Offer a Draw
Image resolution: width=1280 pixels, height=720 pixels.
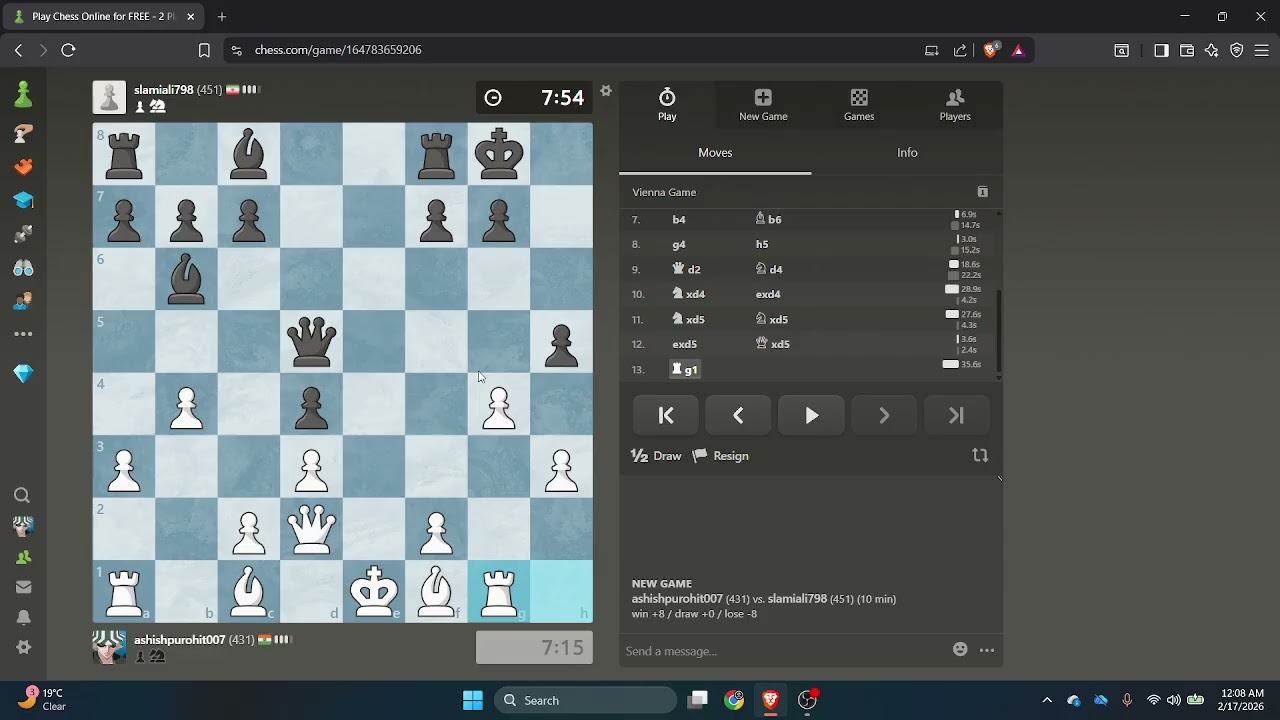(x=656, y=456)
